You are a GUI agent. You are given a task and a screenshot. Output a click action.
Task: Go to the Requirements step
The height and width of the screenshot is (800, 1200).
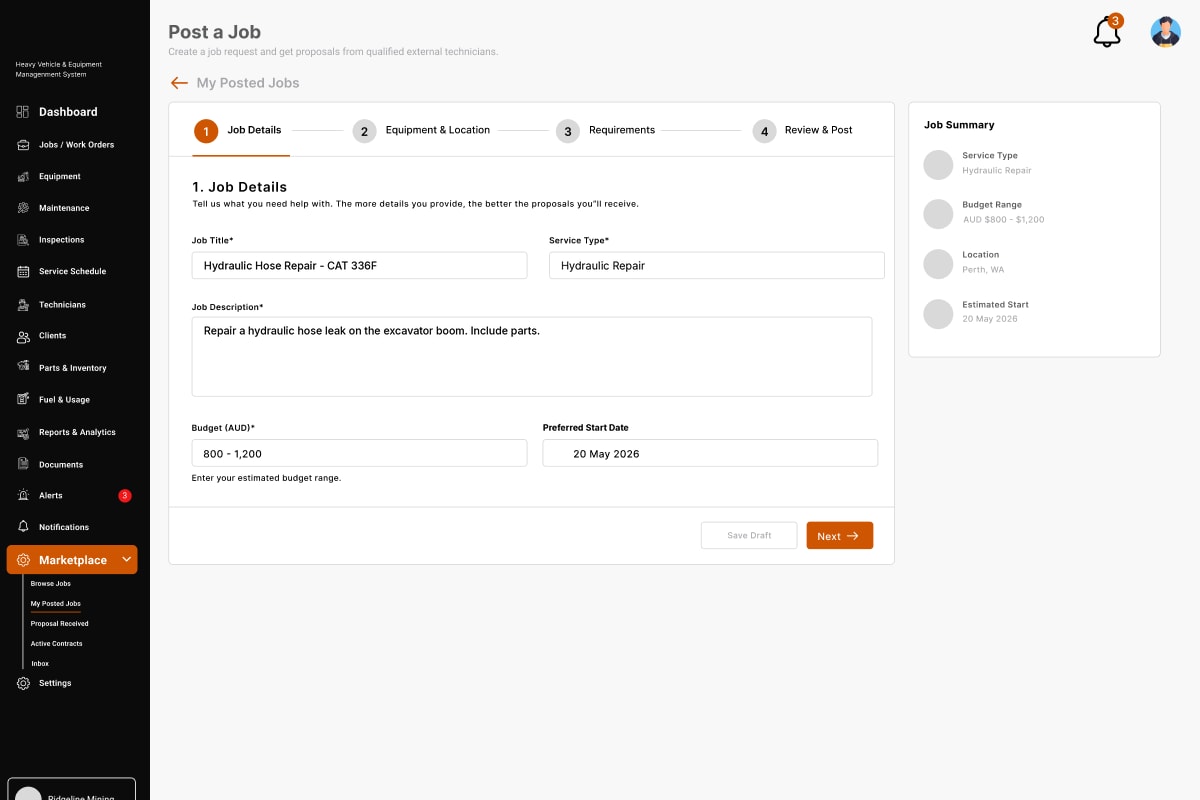(622, 130)
